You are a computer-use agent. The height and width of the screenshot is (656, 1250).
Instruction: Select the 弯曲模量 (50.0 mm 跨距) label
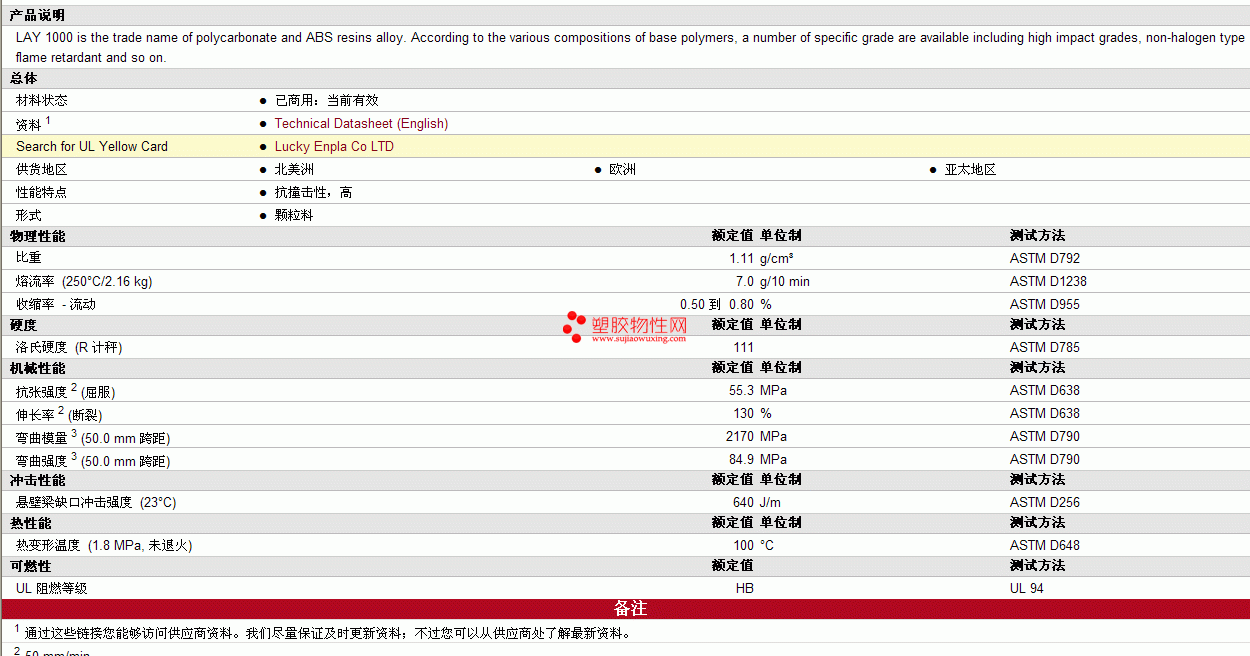(93, 437)
